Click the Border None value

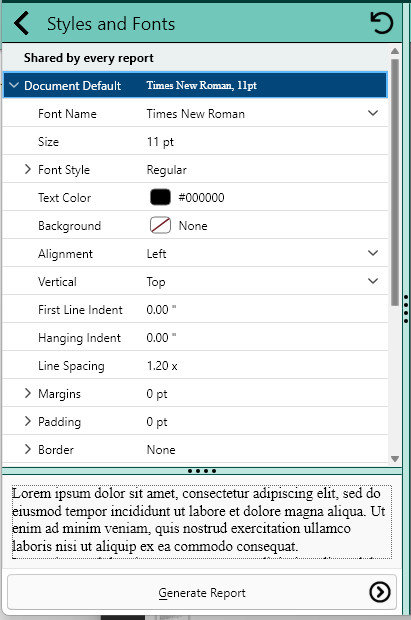click(161, 450)
